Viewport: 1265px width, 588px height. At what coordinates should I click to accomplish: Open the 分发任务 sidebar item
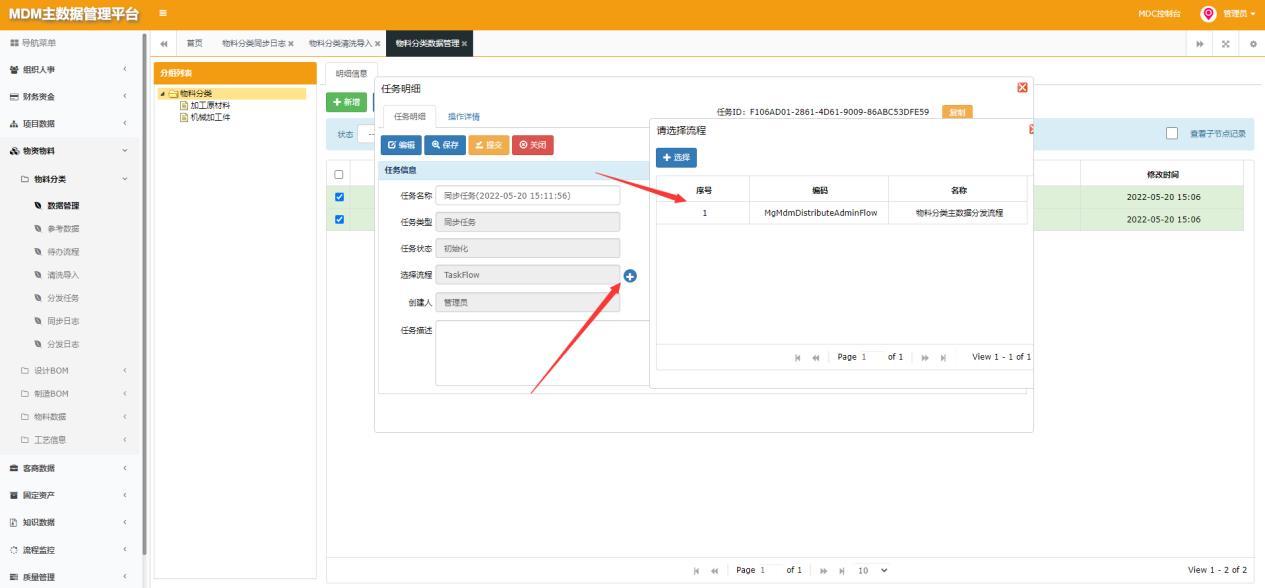pos(63,298)
